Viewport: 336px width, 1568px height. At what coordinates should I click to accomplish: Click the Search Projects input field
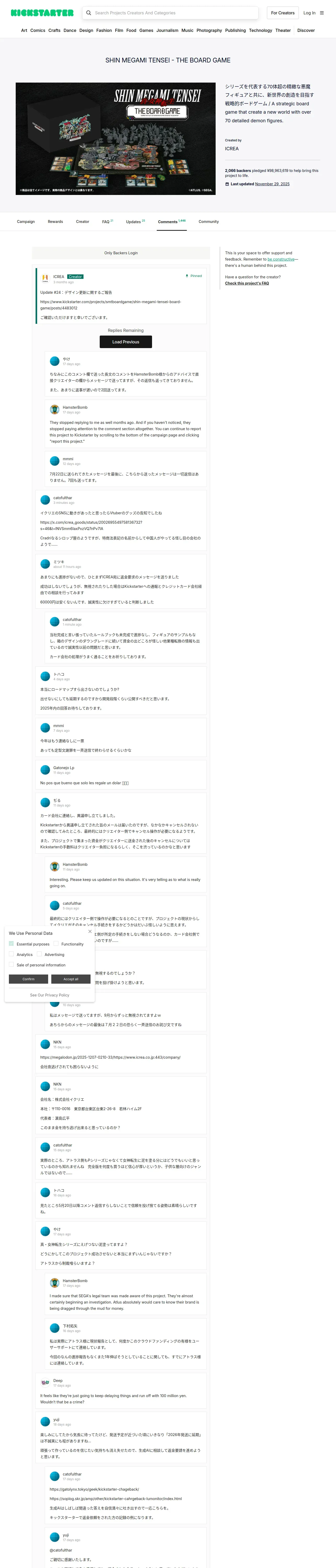pos(174,13)
